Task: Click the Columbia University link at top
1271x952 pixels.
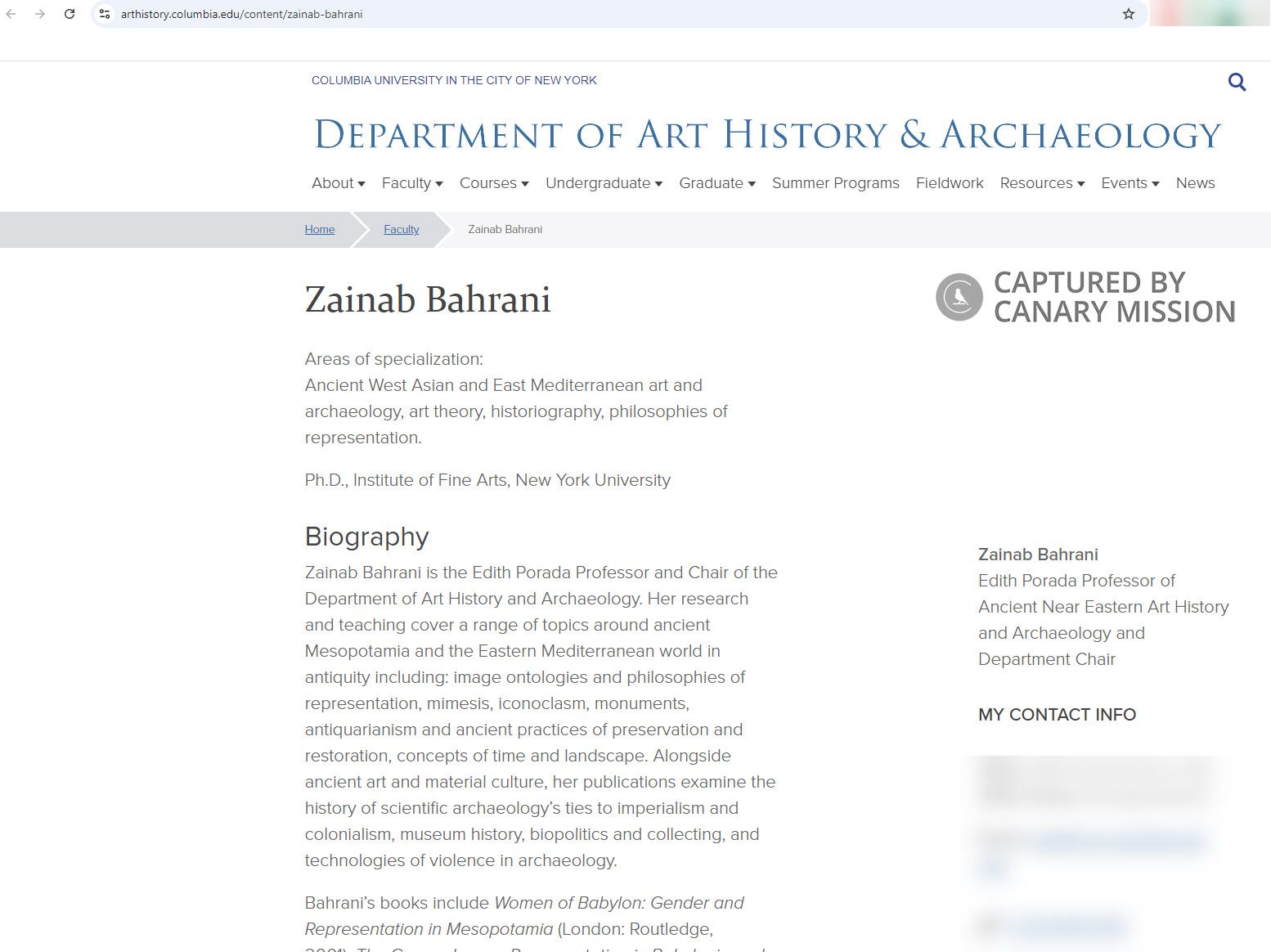Action: [x=454, y=80]
